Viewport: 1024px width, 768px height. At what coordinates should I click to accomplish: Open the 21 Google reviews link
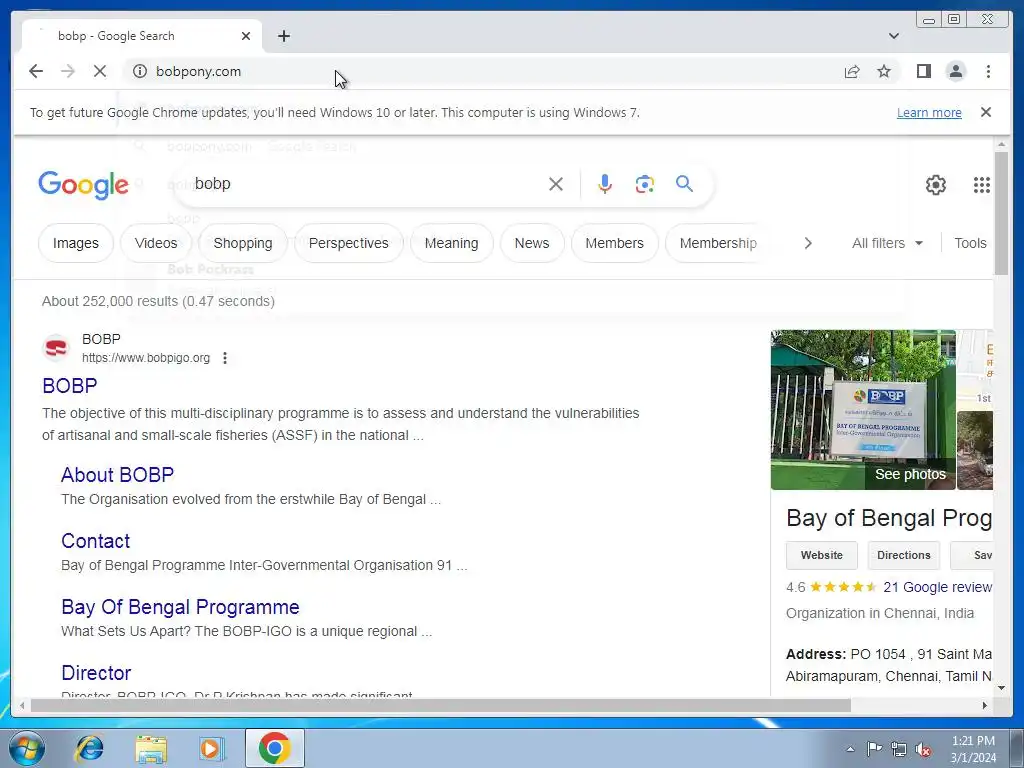937,587
